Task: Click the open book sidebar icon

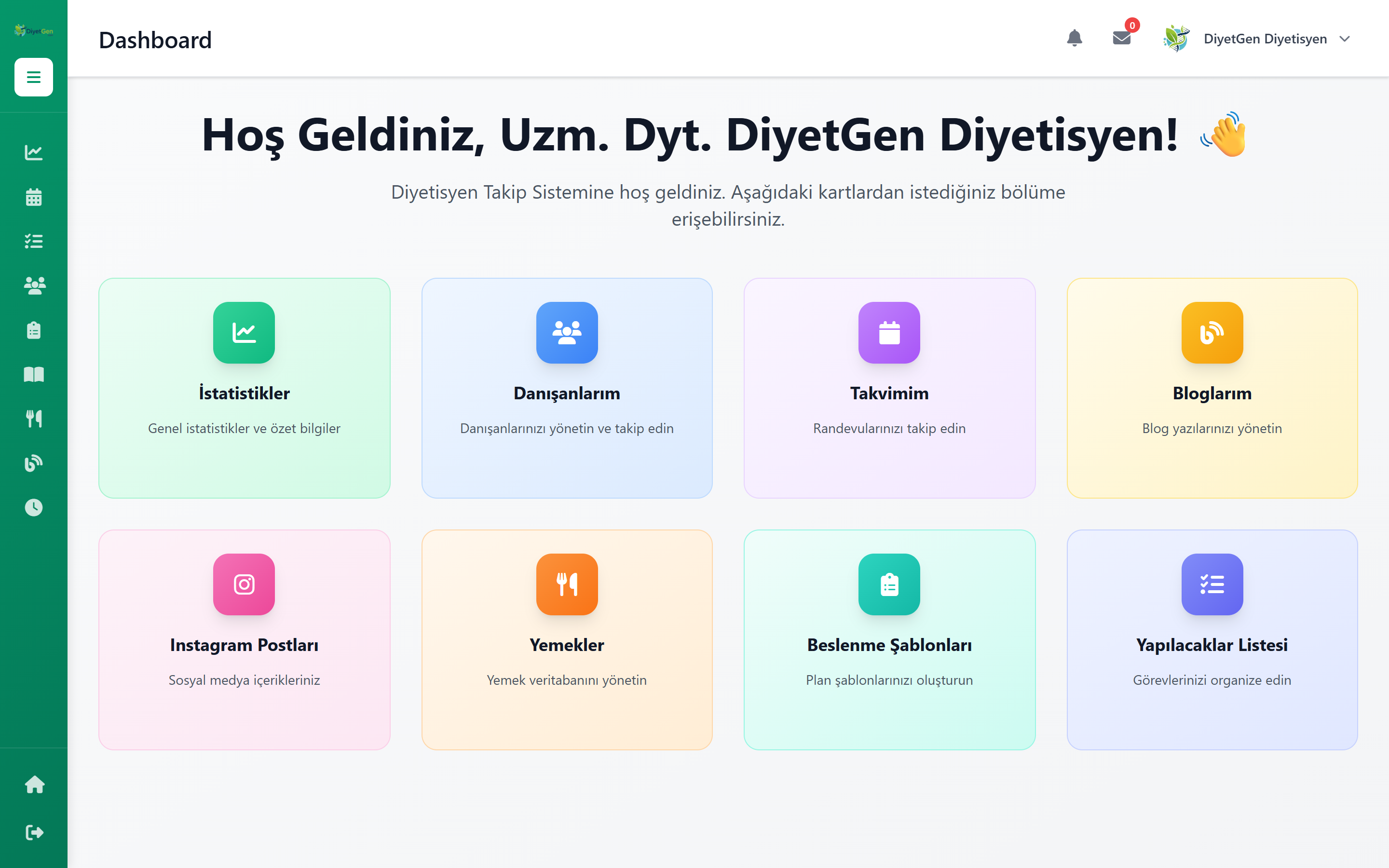Action: tap(33, 374)
